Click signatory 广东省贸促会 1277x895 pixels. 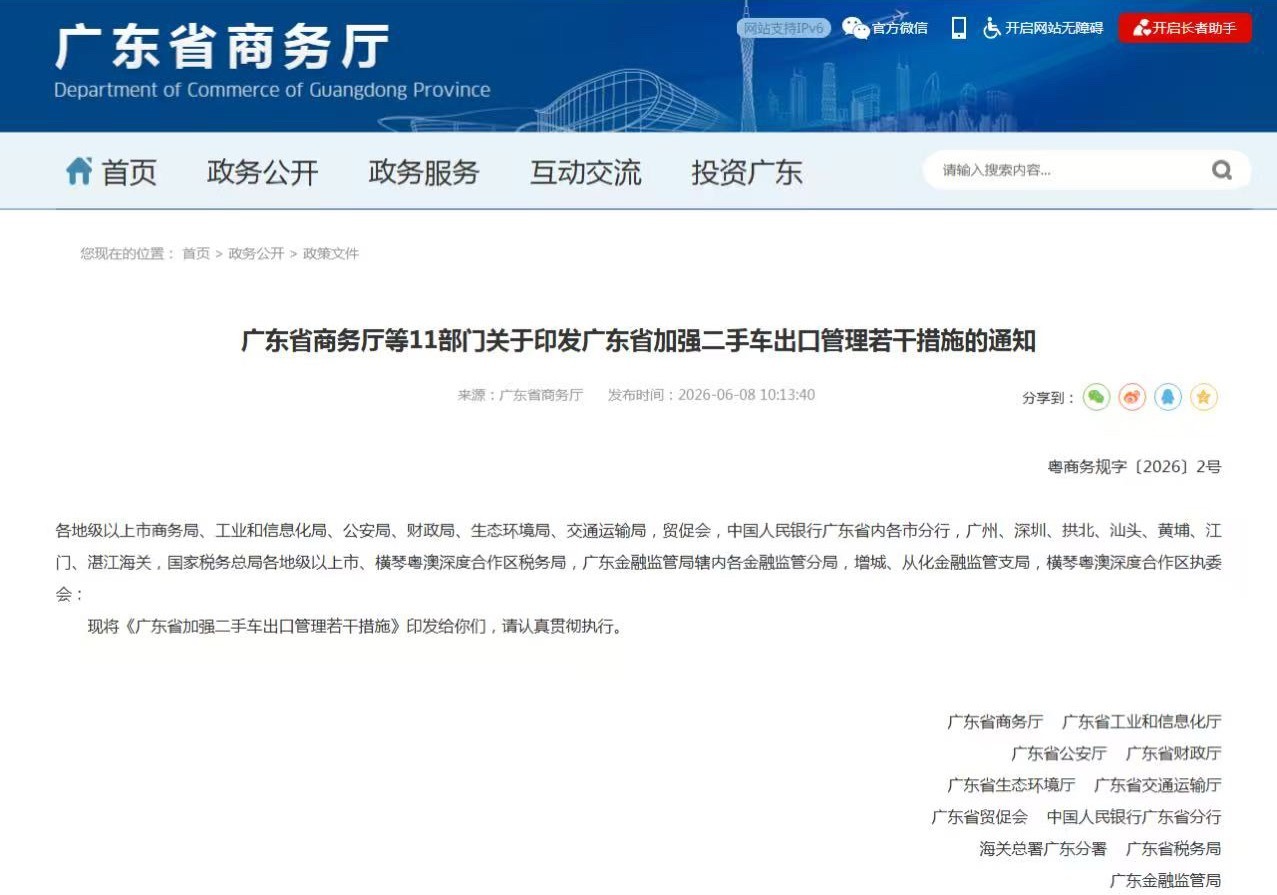[x=979, y=817]
